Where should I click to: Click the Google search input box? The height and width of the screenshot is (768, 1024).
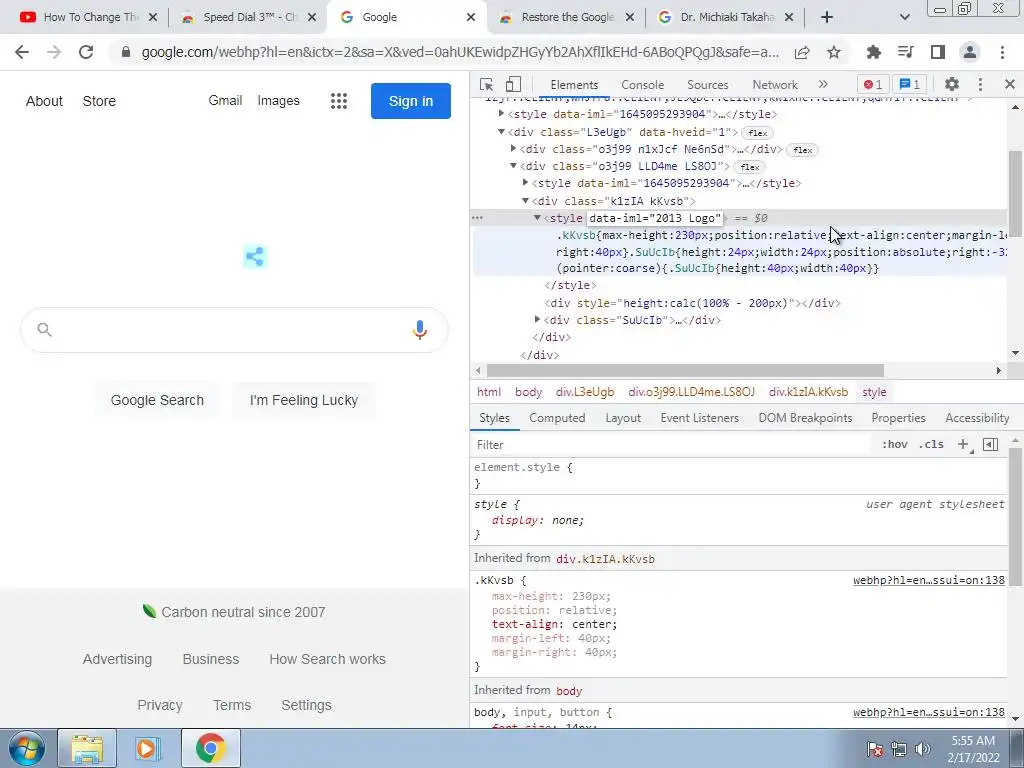[234, 330]
